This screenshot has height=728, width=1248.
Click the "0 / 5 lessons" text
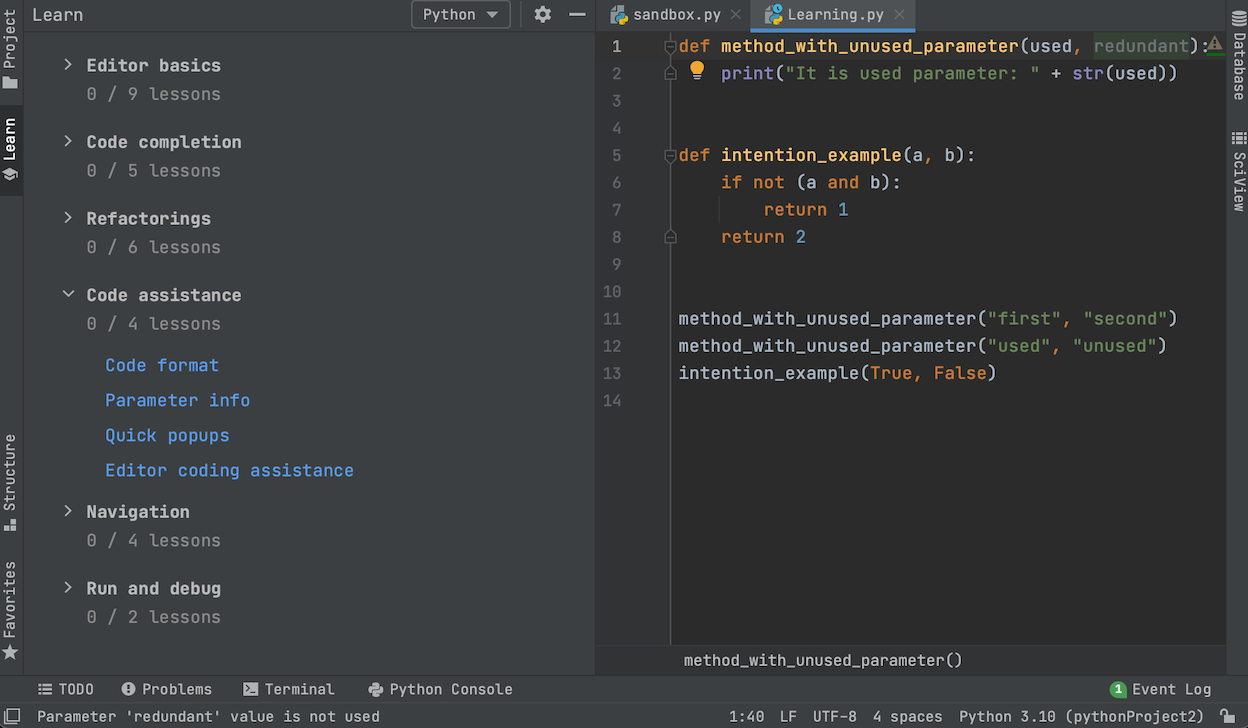click(x=154, y=171)
